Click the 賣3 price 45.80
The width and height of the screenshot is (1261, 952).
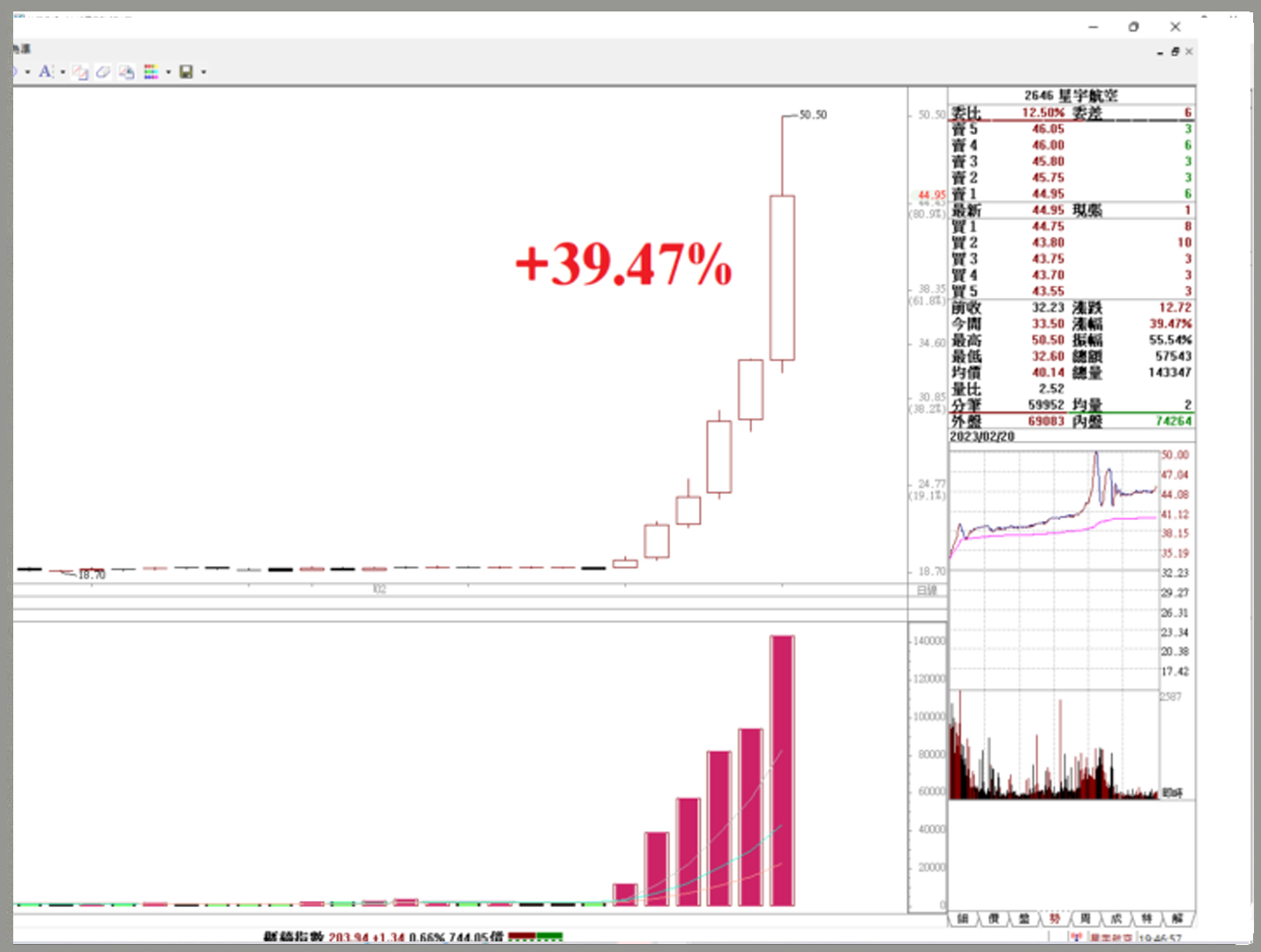(x=1048, y=161)
